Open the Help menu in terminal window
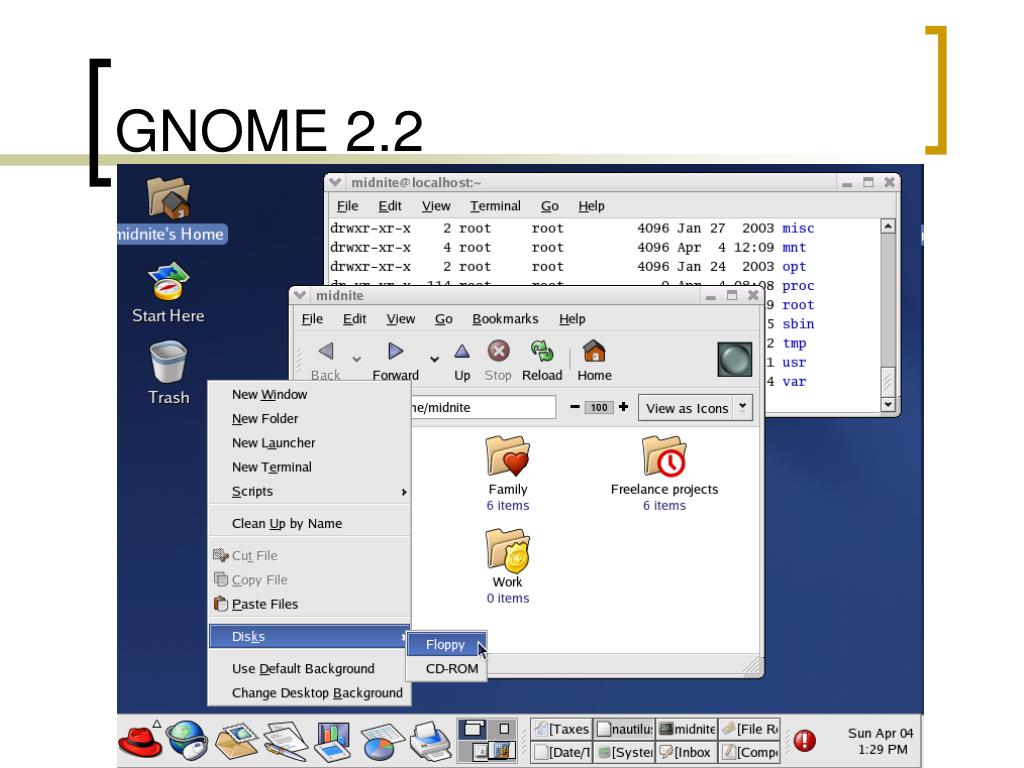The height and width of the screenshot is (768, 1024). 591,206
